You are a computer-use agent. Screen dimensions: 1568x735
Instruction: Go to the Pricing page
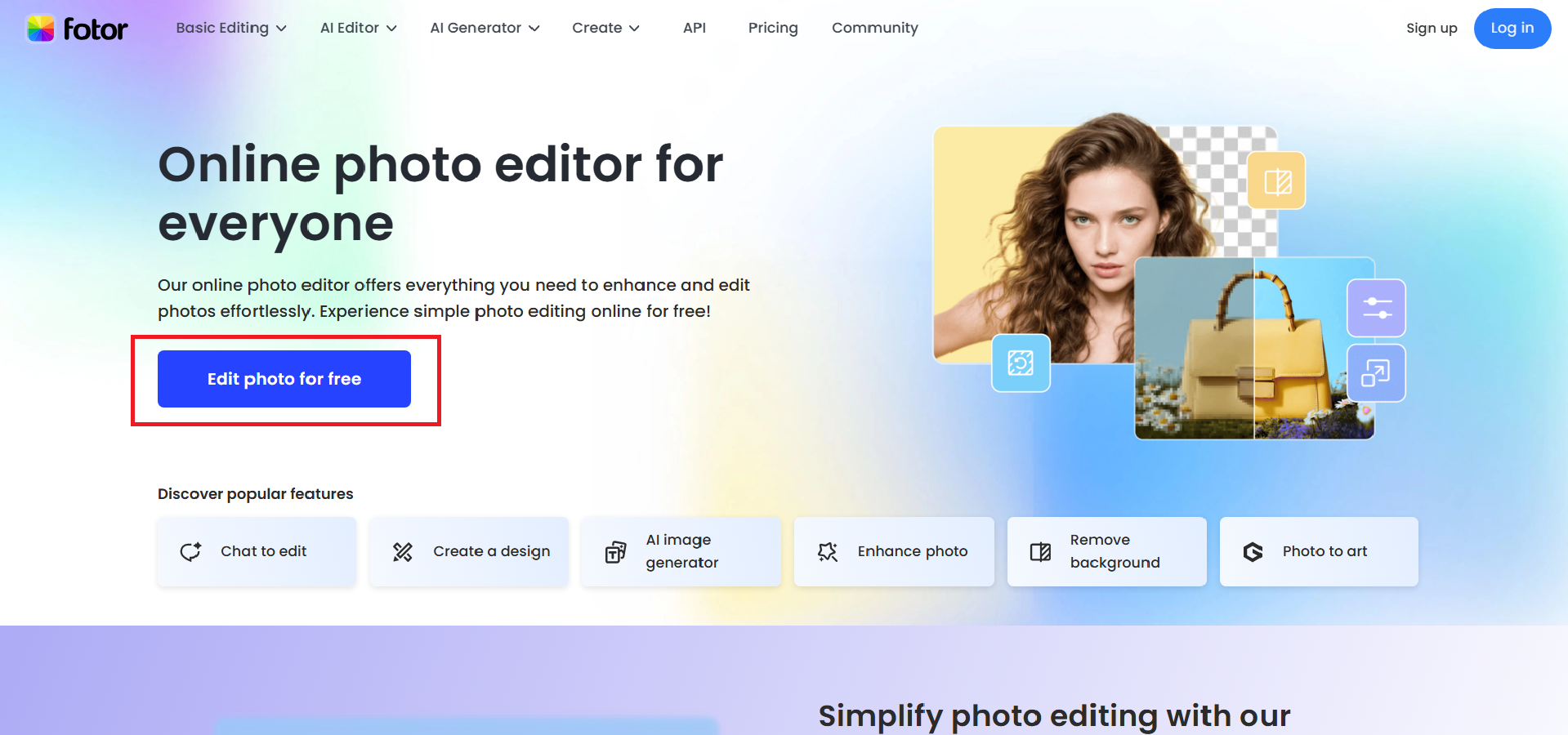772,28
